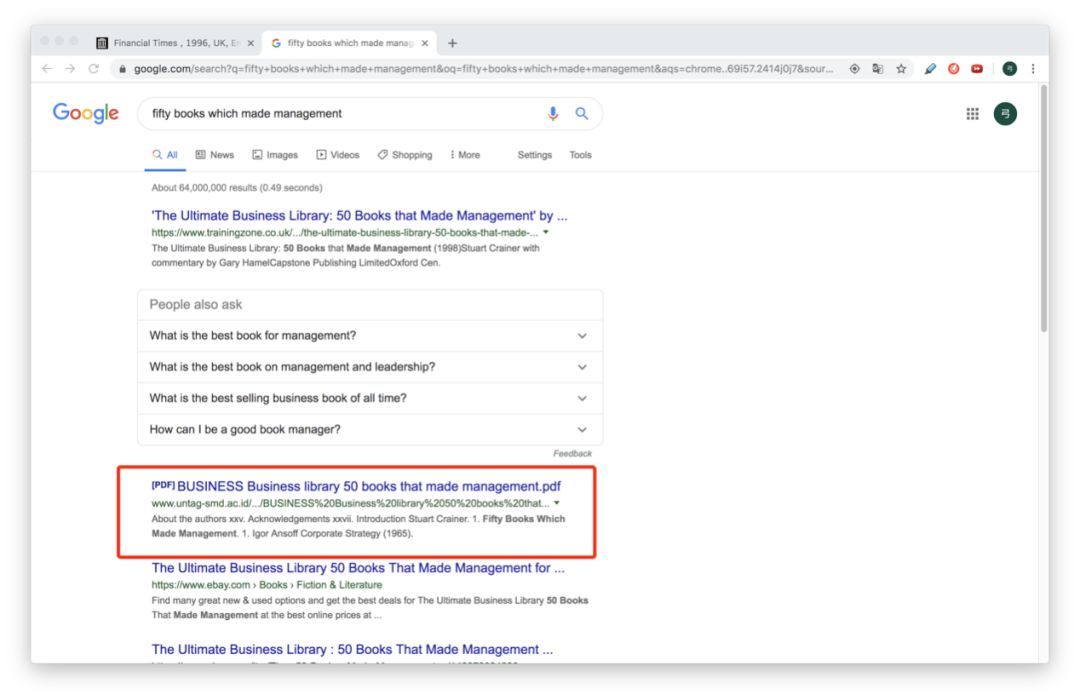Click the Google logo

coord(85,113)
